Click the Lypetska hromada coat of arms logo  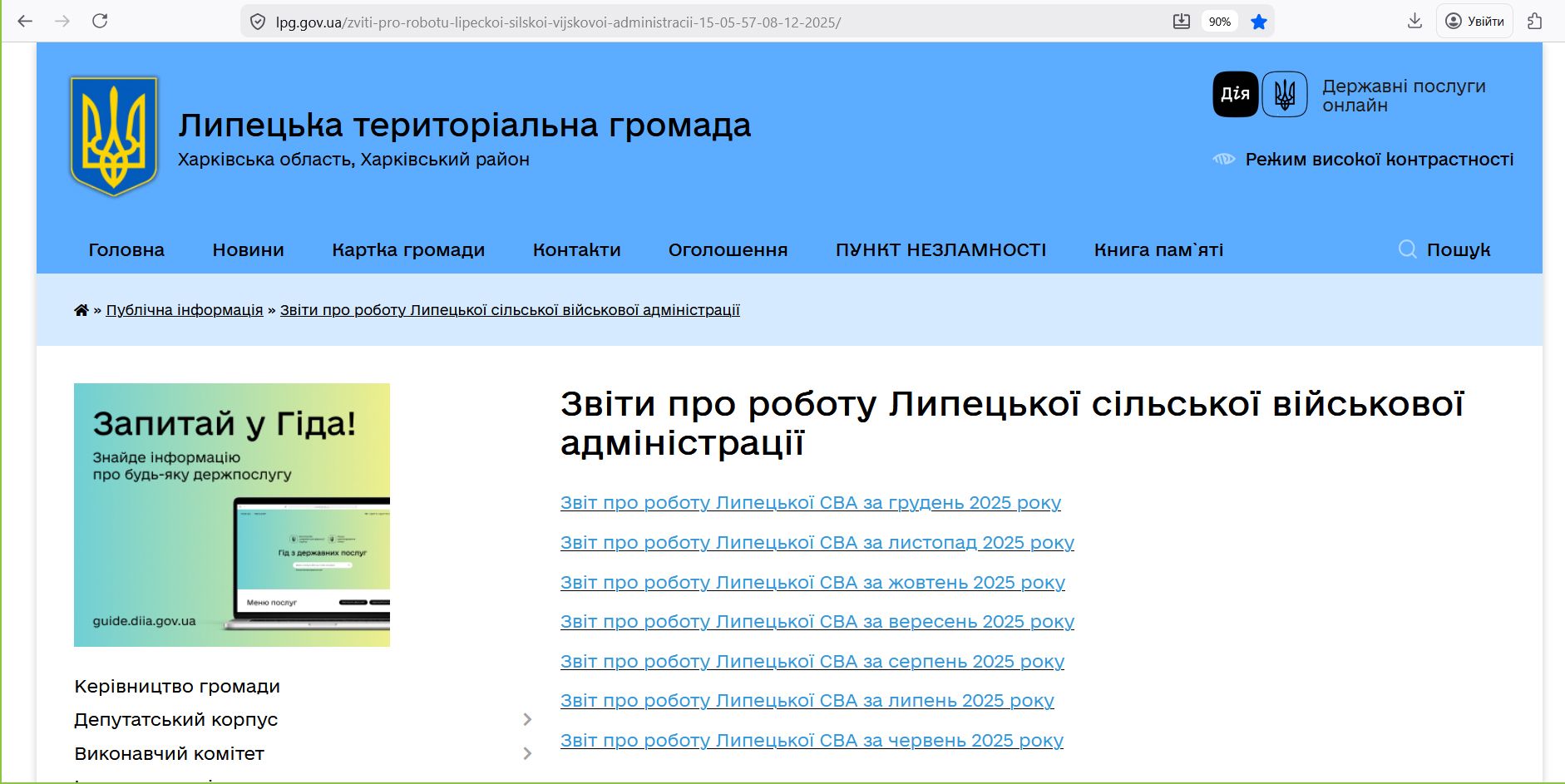[114, 135]
